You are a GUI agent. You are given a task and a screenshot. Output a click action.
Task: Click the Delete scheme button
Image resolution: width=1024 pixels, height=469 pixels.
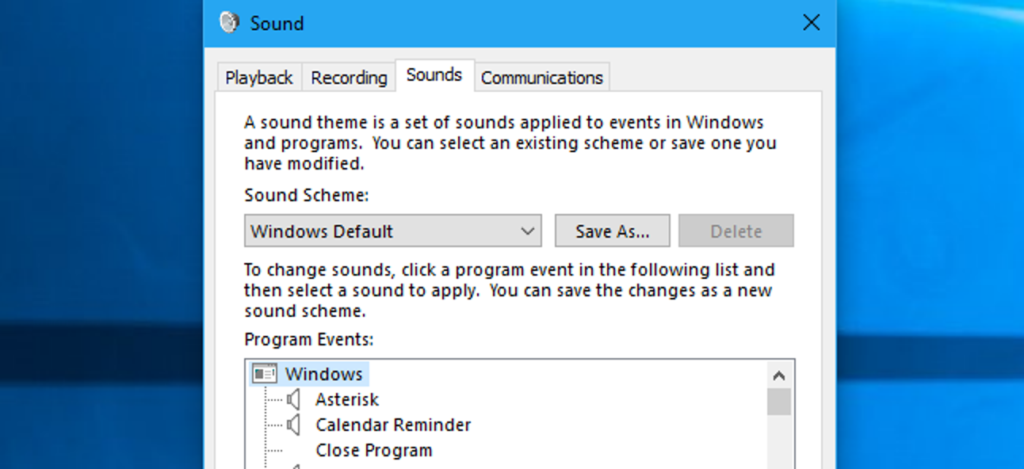pyautogui.click(x=736, y=231)
